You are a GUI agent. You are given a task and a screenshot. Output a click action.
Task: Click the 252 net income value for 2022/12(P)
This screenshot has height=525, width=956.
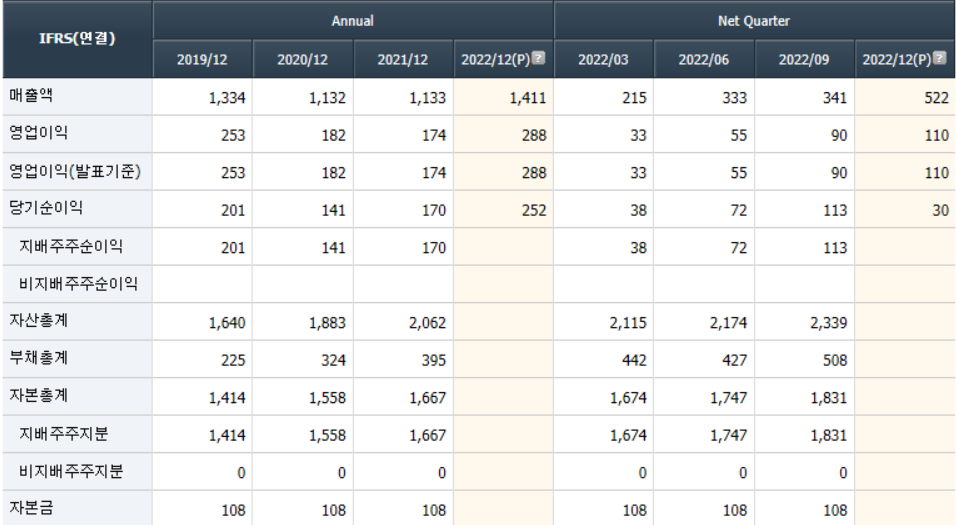(534, 210)
